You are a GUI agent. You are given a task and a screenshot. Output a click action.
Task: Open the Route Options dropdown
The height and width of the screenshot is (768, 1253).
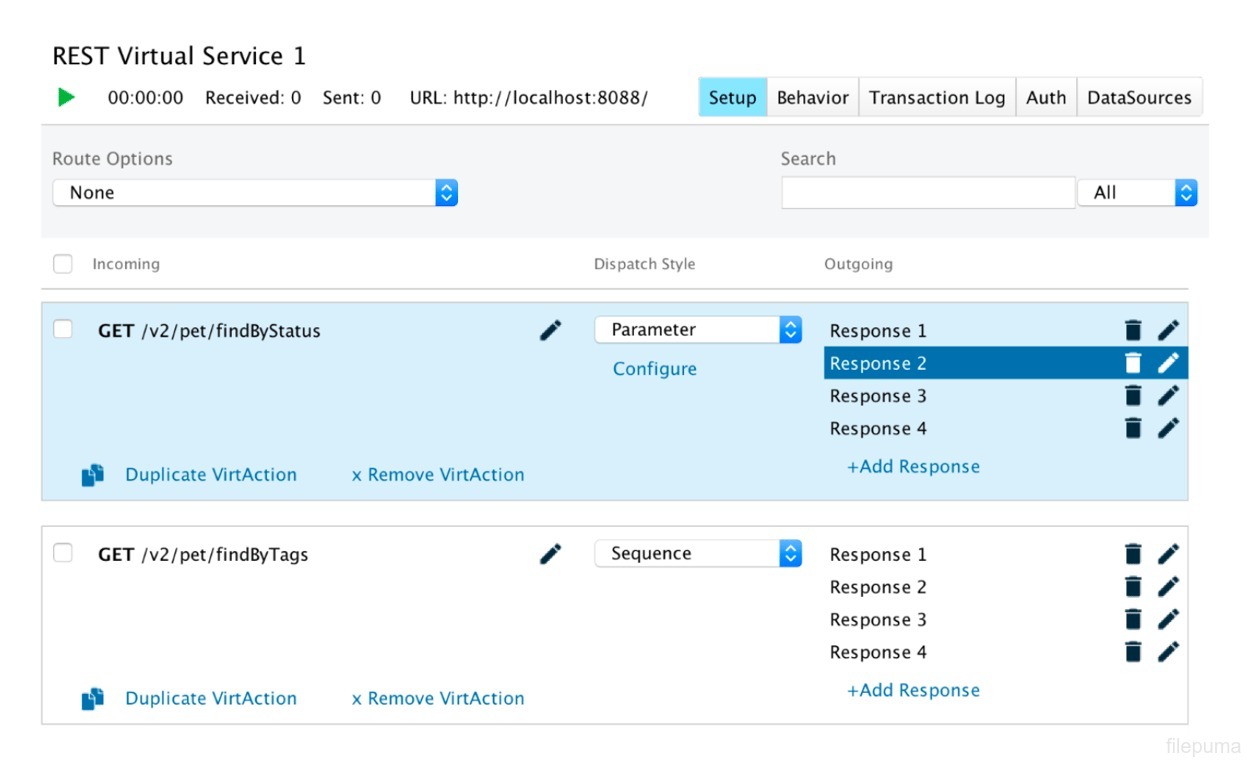pyautogui.click(x=255, y=193)
